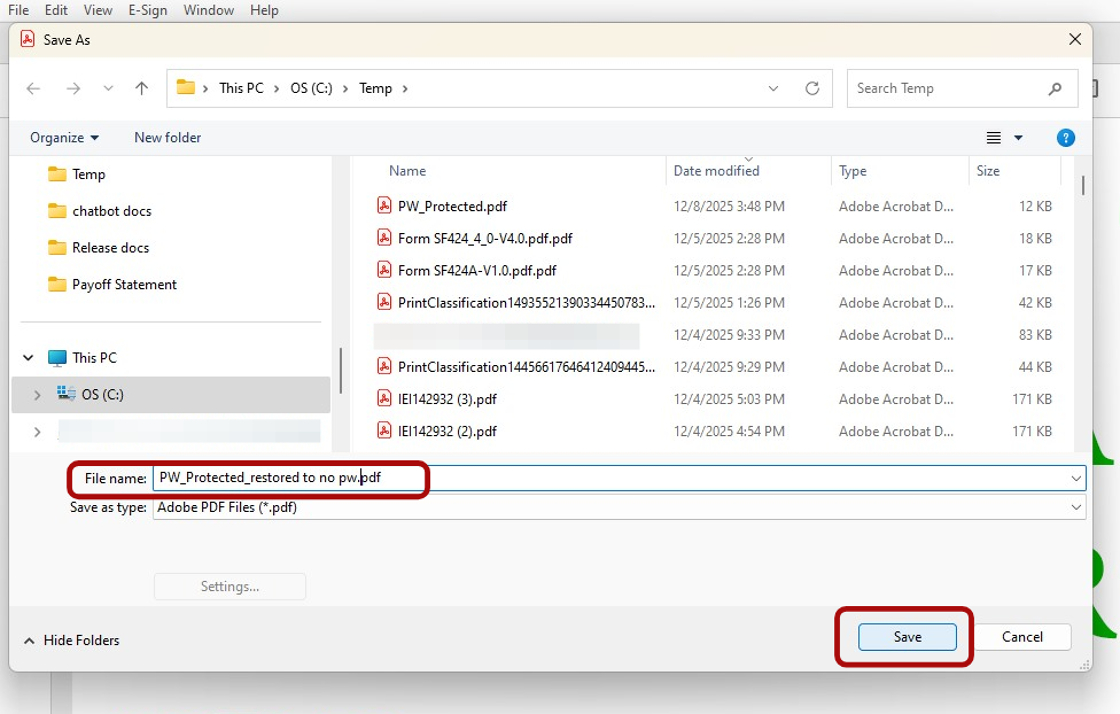
Task: Open the E-Sign menu in Acrobat
Action: (148, 10)
